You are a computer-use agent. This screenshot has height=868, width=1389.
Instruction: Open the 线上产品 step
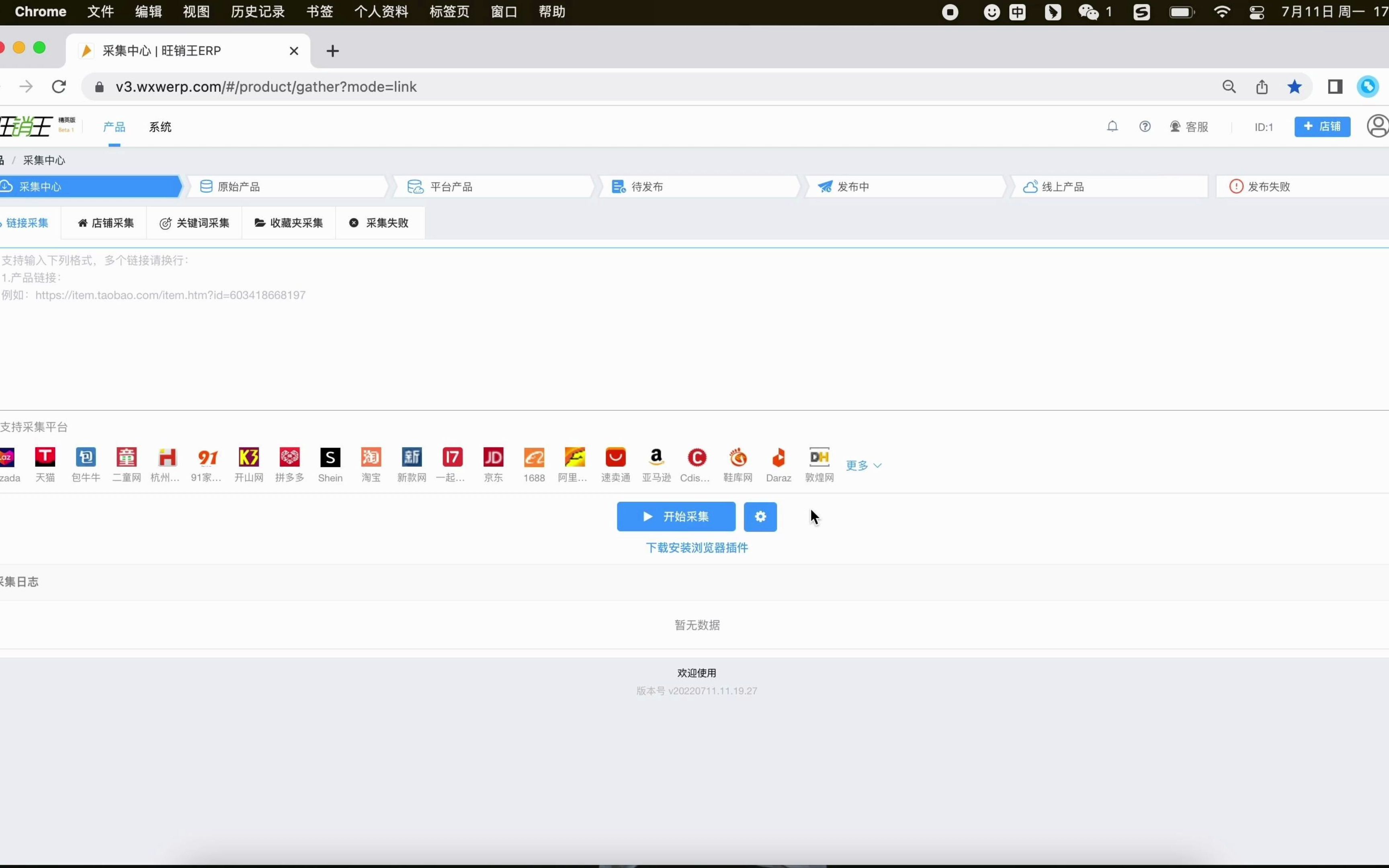tap(1110, 186)
